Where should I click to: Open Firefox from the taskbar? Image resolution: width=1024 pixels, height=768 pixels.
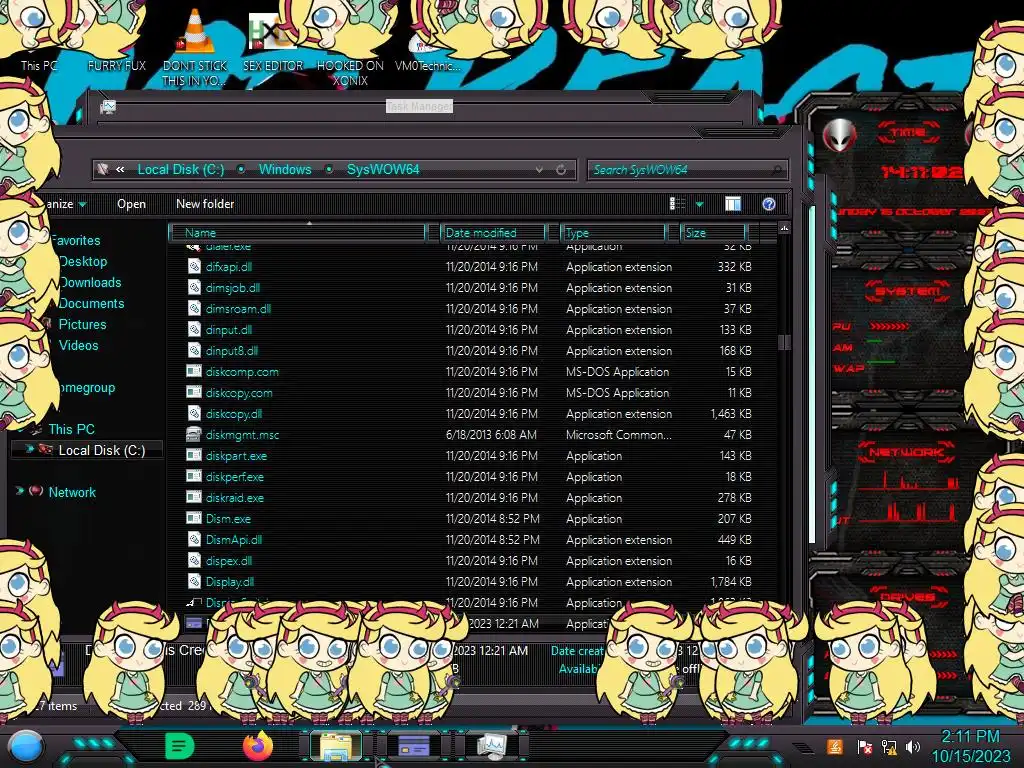[257, 746]
